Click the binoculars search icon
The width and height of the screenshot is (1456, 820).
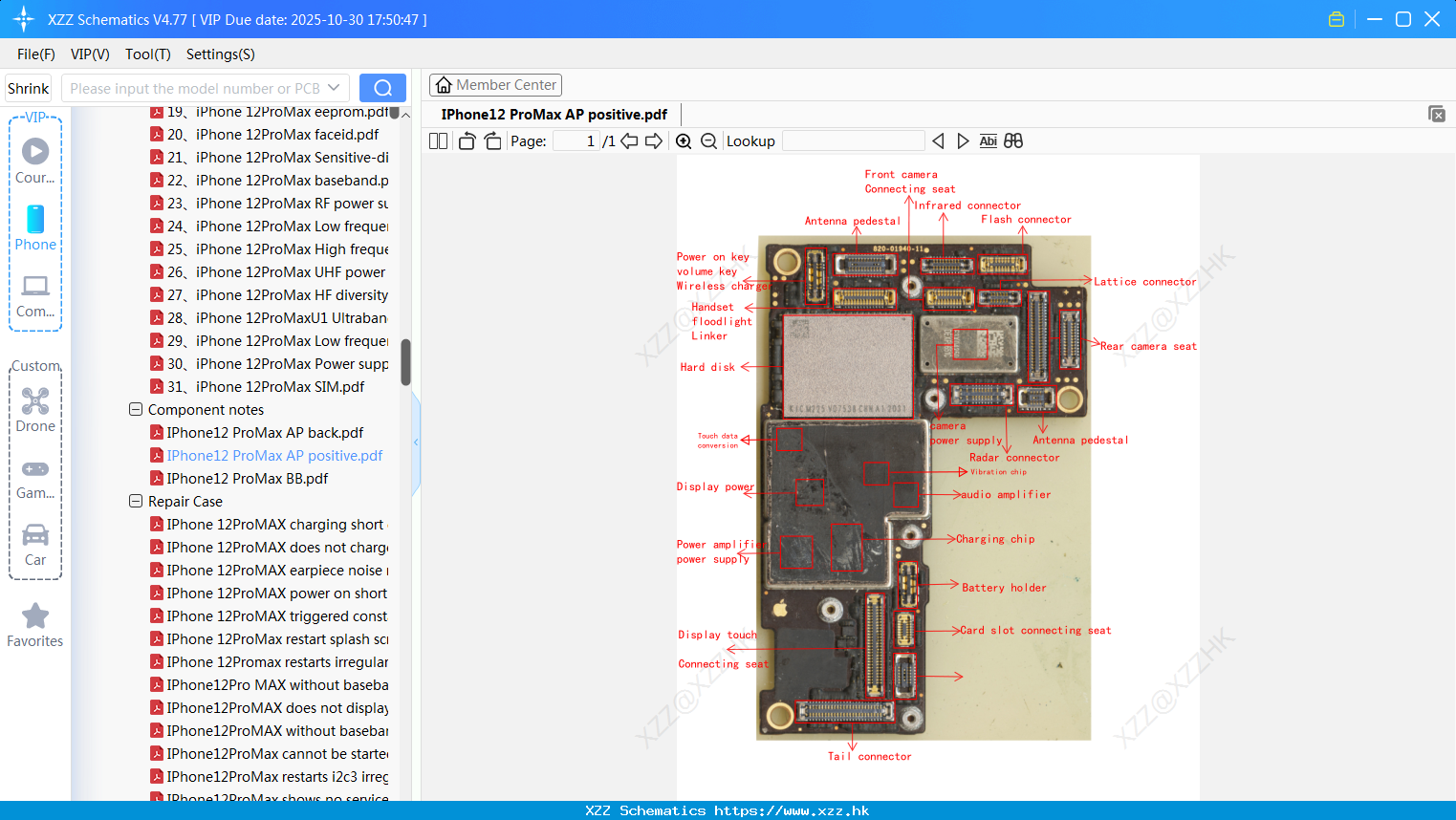tap(1013, 141)
